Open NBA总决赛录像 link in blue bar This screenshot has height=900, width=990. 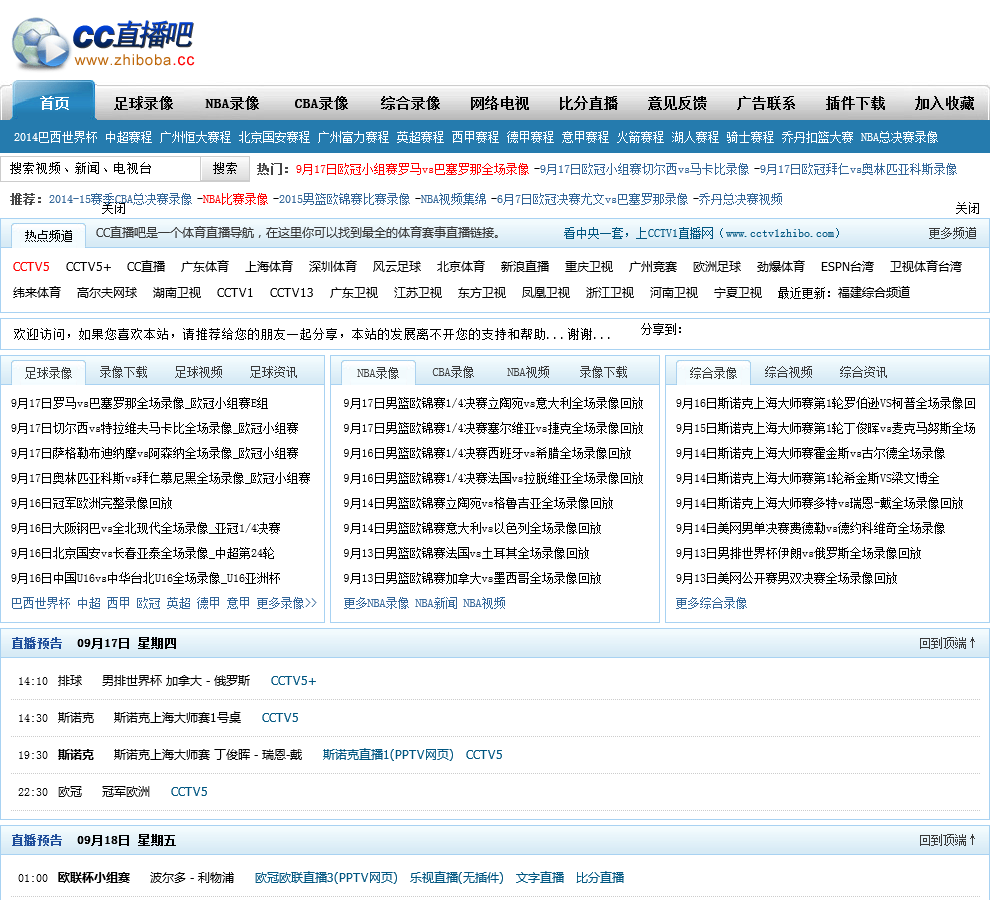[x=899, y=137]
